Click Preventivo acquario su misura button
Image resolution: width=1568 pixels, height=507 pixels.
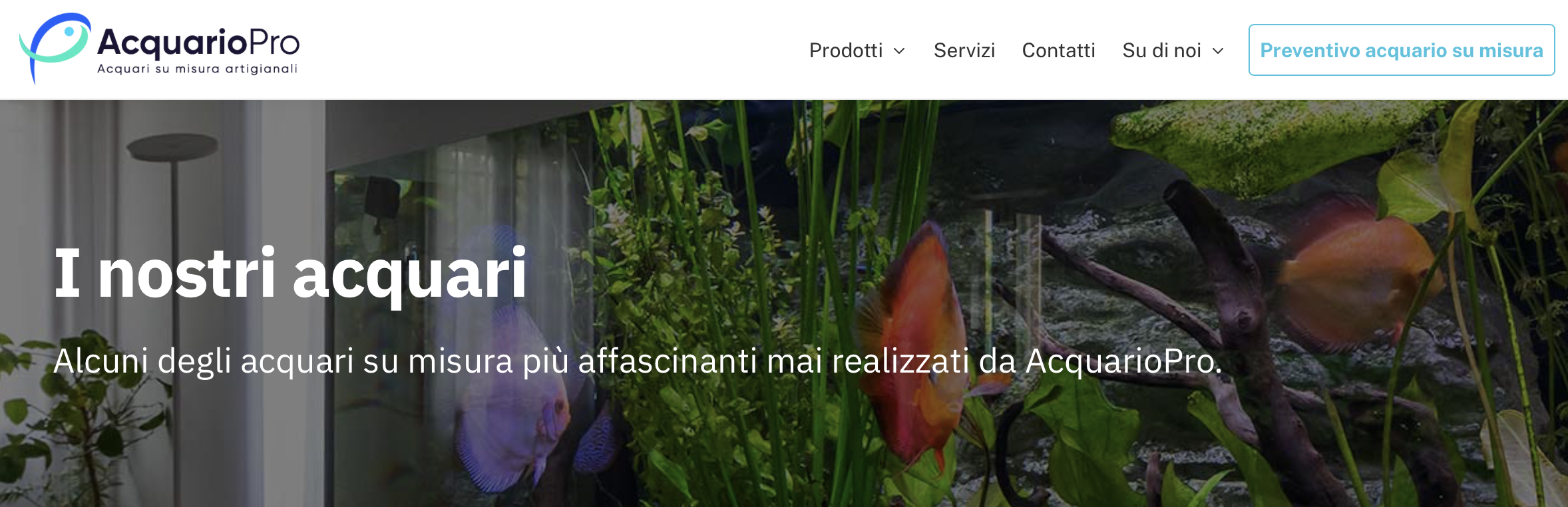point(1402,50)
